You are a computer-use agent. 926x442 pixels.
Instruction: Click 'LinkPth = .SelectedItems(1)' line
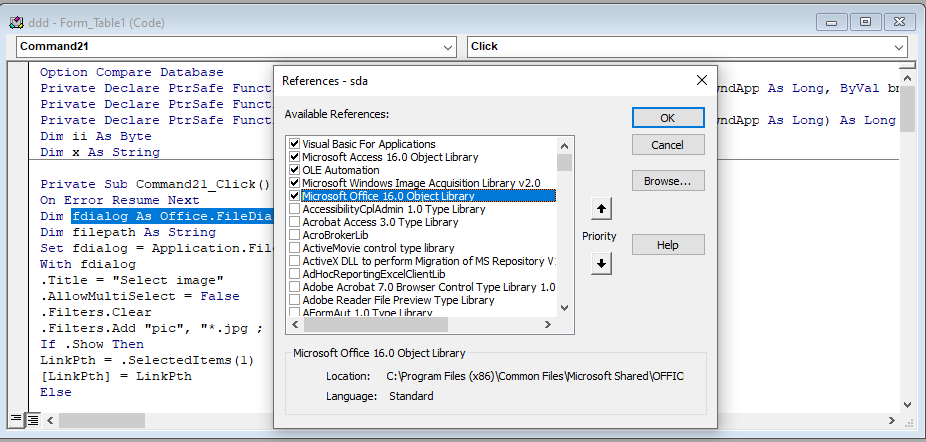(146, 359)
